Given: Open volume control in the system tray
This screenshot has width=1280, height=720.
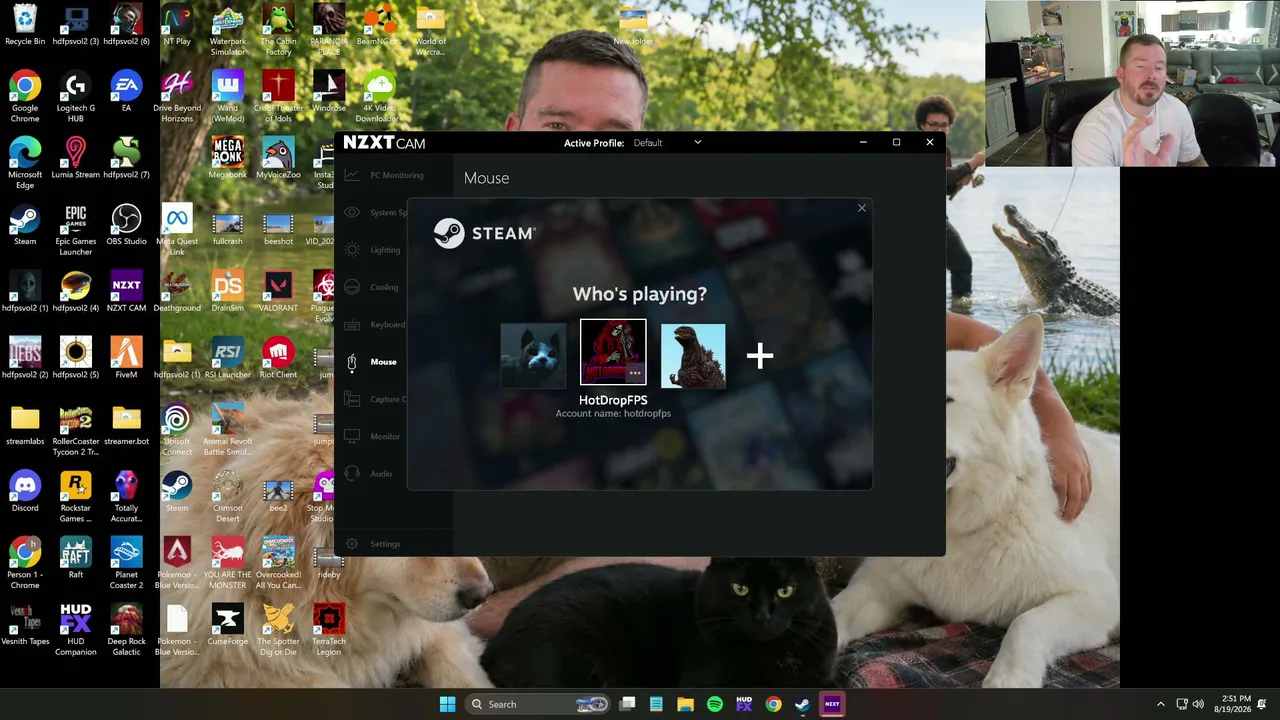Looking at the screenshot, I should click(1198, 704).
